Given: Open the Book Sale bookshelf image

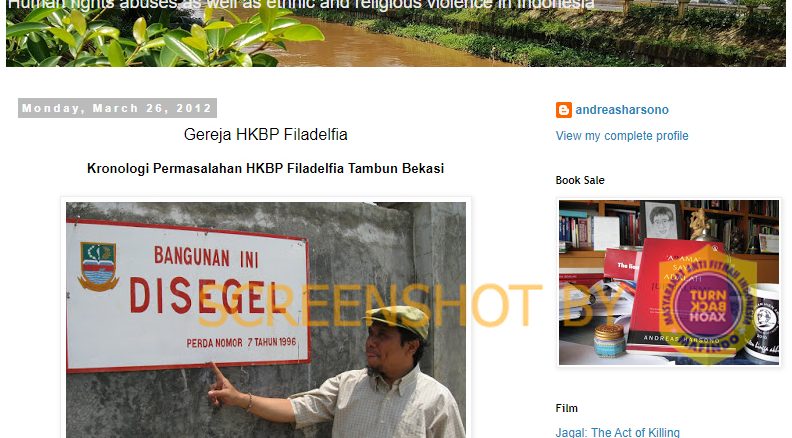Looking at the screenshot, I should tap(669, 282).
